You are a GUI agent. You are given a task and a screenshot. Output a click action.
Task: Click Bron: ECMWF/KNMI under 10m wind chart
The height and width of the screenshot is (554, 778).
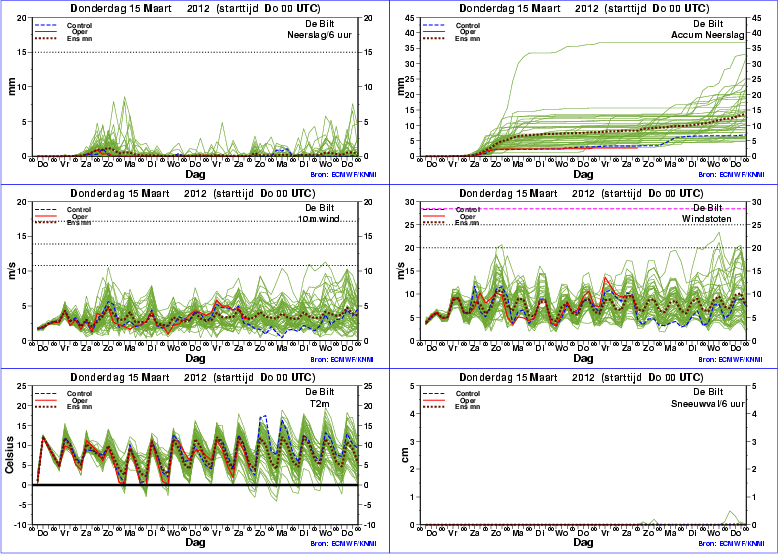point(342,360)
